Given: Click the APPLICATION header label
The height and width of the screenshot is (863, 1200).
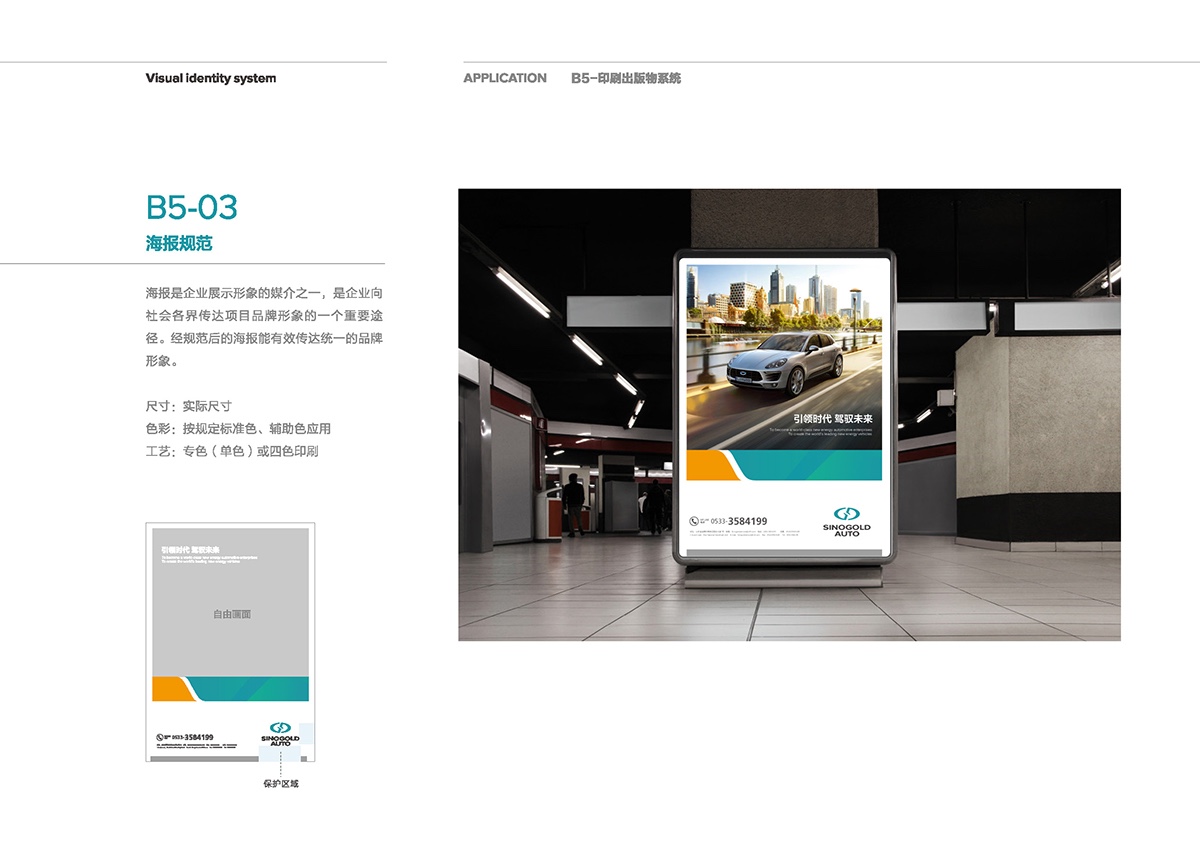Looking at the screenshot, I should coord(505,78).
